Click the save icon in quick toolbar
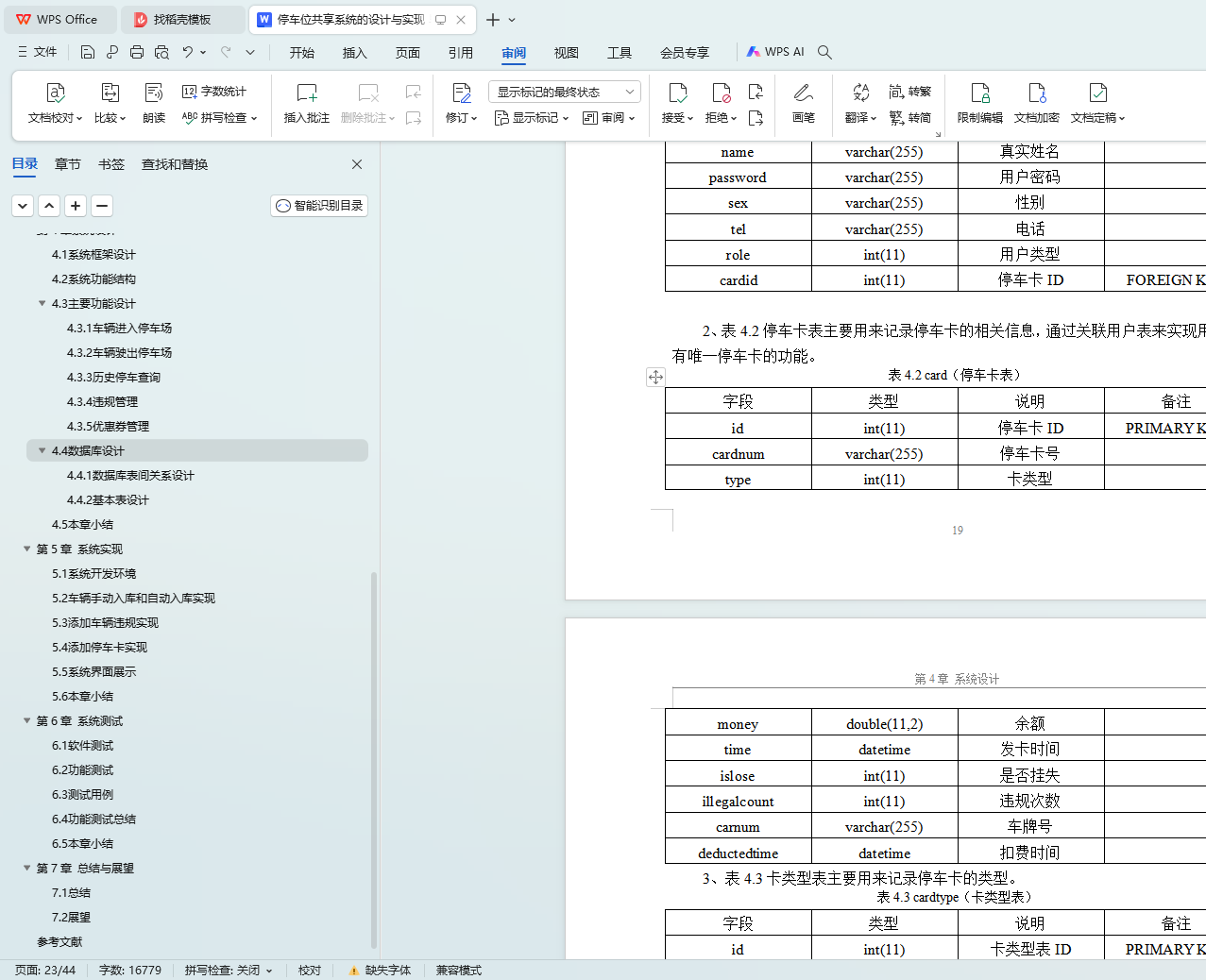Viewport: 1206px width, 980px height. pyautogui.click(x=88, y=52)
